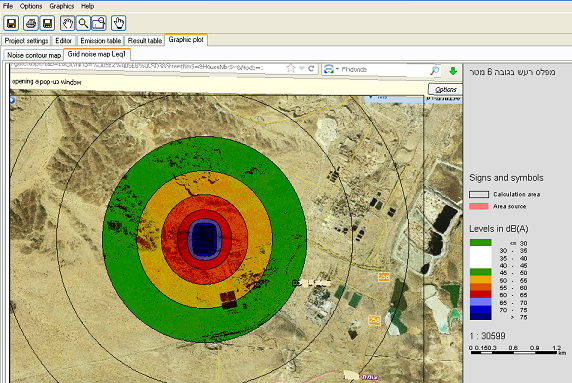Click the printer icon in toolbar

(31, 23)
